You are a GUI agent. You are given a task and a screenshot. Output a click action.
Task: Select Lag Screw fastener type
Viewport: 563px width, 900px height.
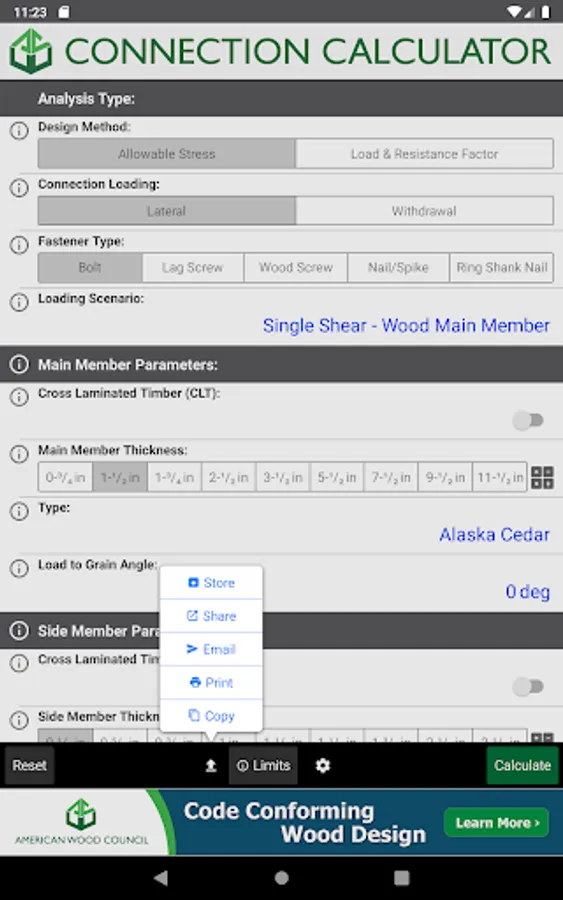click(x=193, y=267)
